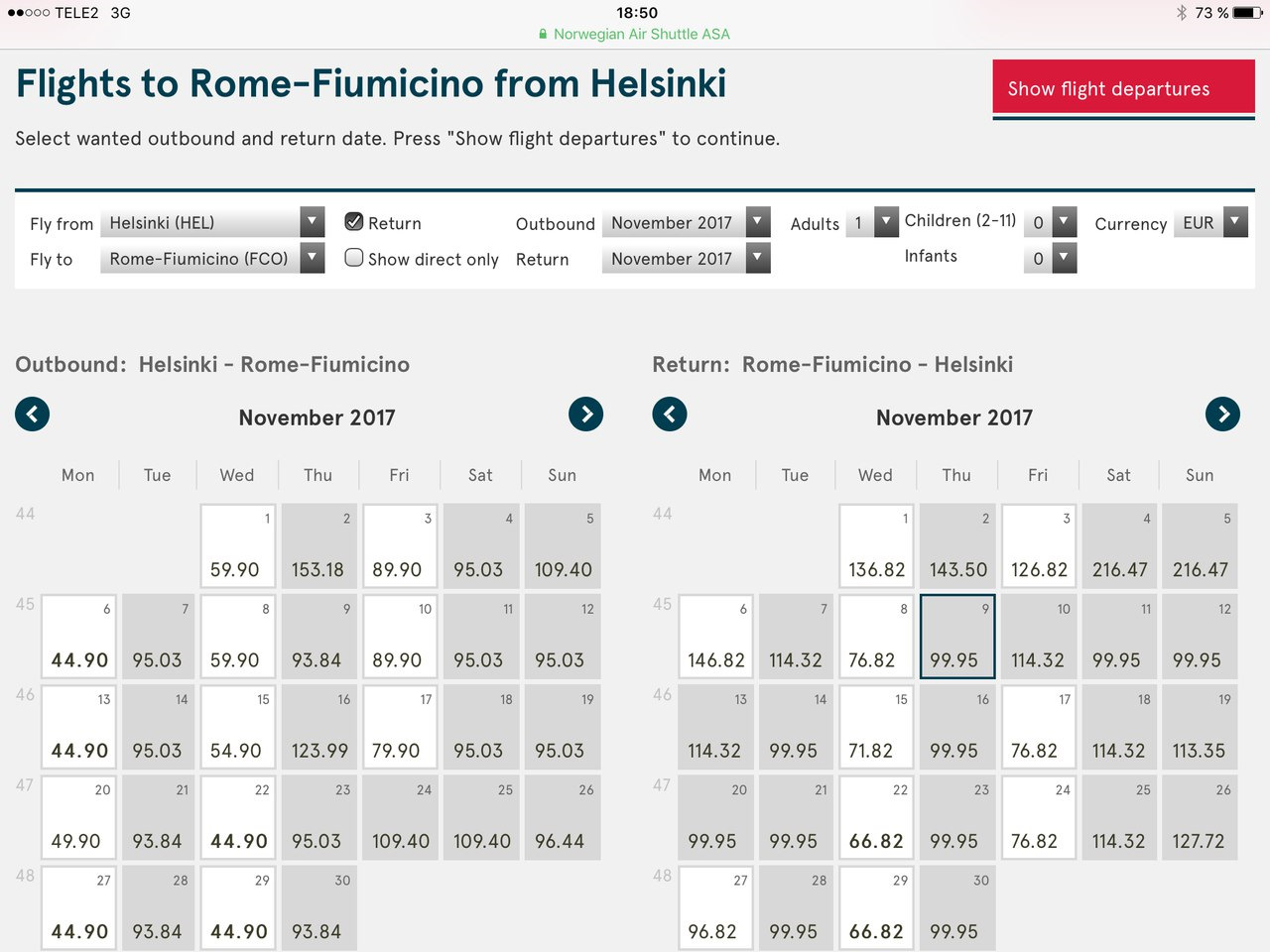Viewport: 1270px width, 952px height.
Task: Select return 24 November at 76.82
Action: [1038, 817]
